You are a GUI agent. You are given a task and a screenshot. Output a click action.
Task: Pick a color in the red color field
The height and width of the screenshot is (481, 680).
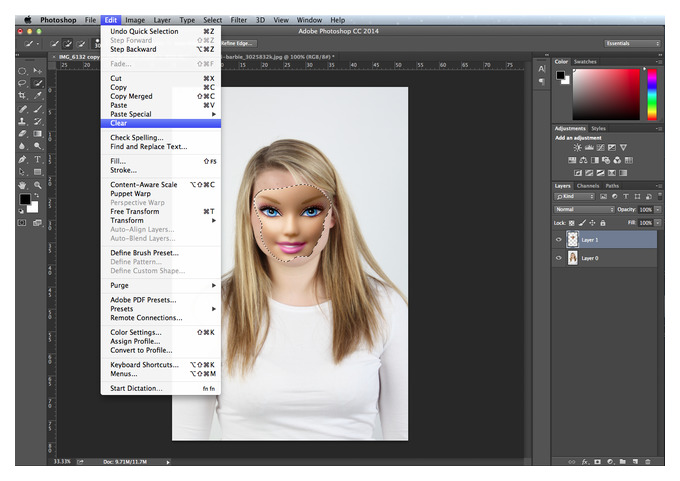pos(606,94)
